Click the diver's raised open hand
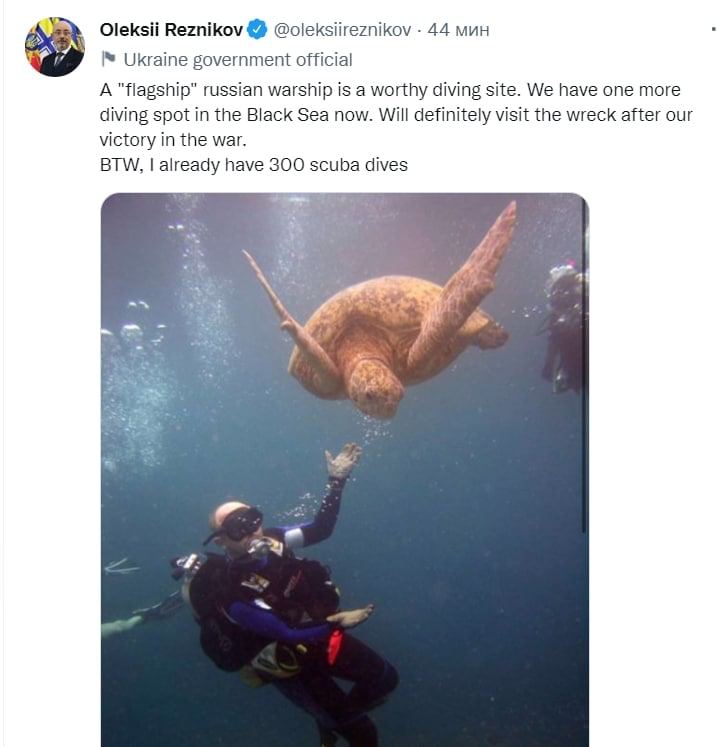The width and height of the screenshot is (717, 747). click(343, 460)
